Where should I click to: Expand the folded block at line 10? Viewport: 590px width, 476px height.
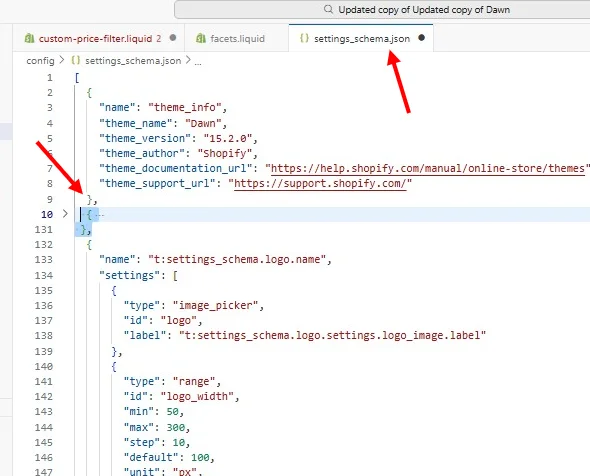(65, 214)
